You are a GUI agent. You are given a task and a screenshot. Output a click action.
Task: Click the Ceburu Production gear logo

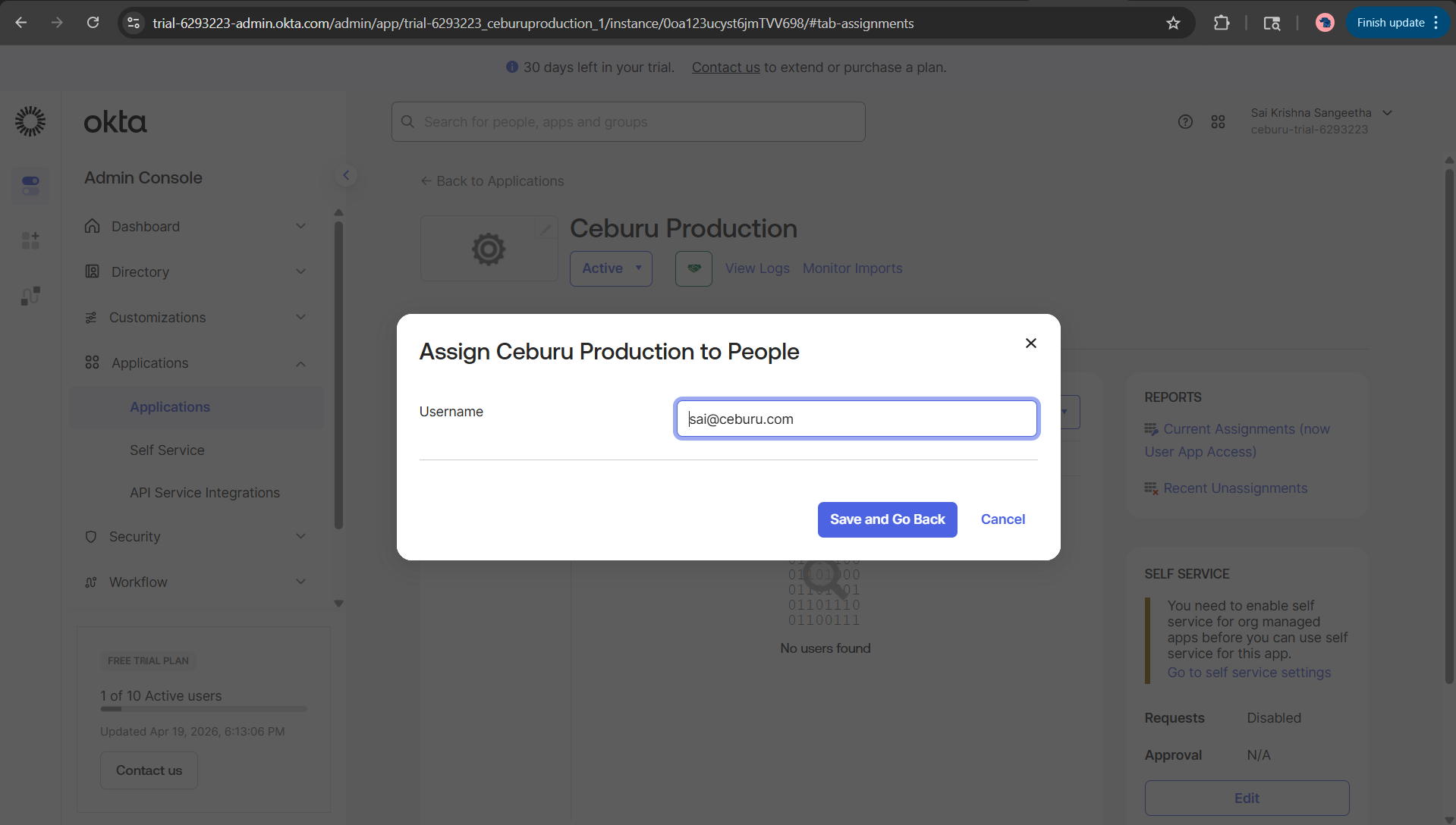click(x=489, y=249)
